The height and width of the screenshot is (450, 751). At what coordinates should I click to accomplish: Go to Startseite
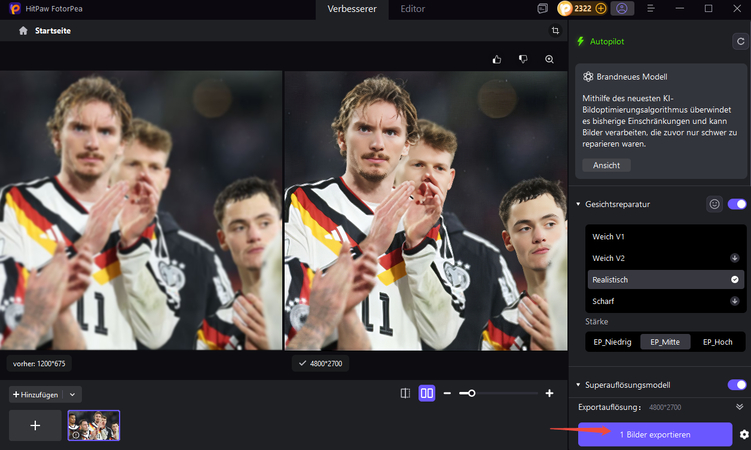pyautogui.click(x=53, y=31)
